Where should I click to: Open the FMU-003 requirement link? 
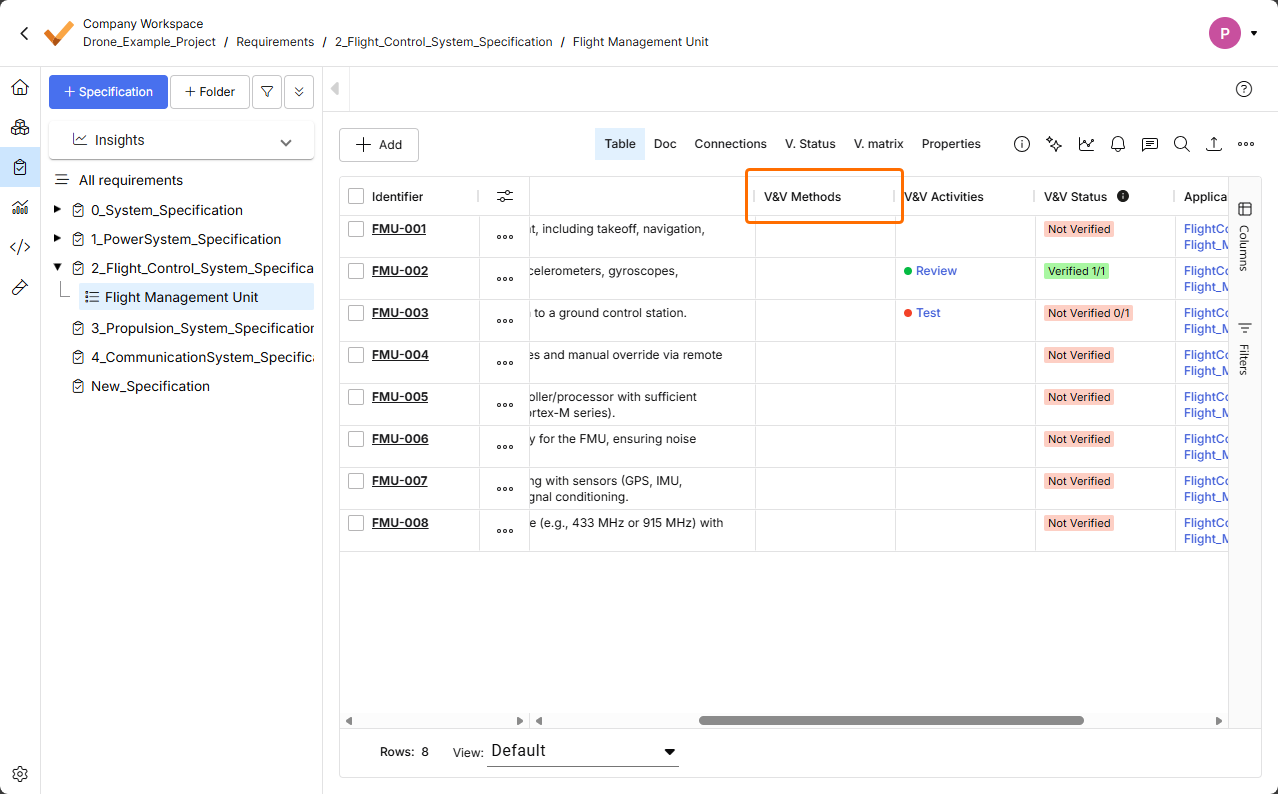click(x=400, y=313)
